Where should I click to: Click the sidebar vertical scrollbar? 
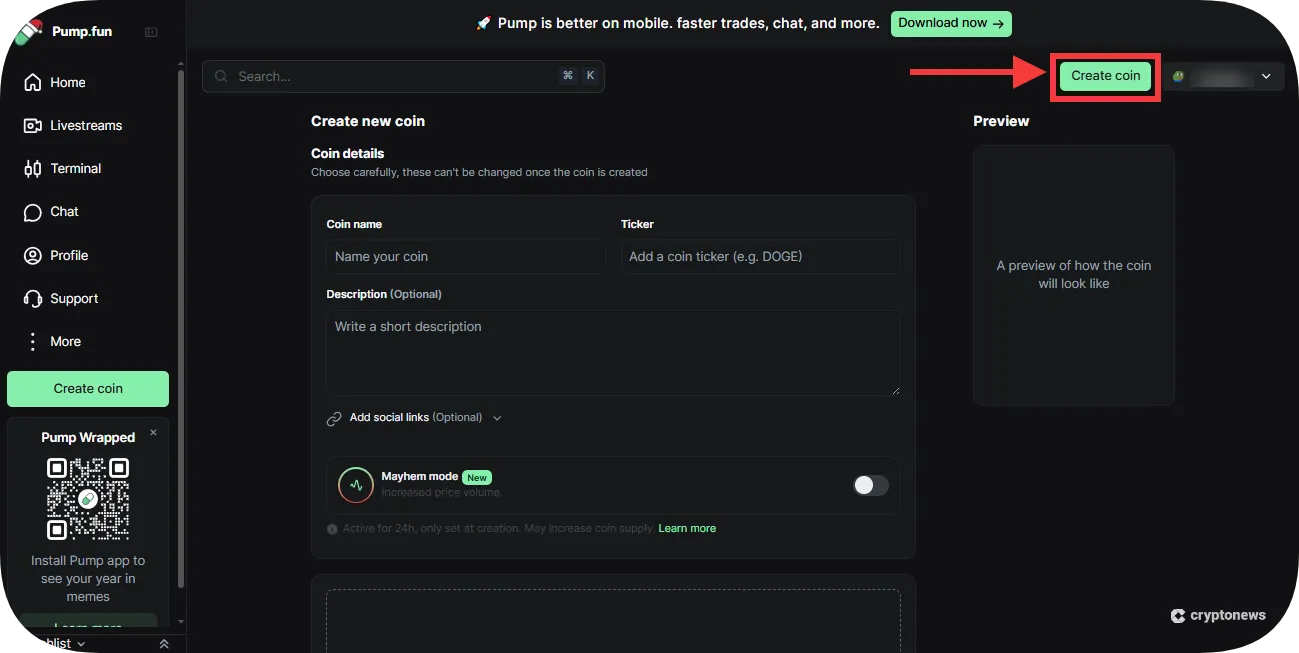pos(181,330)
